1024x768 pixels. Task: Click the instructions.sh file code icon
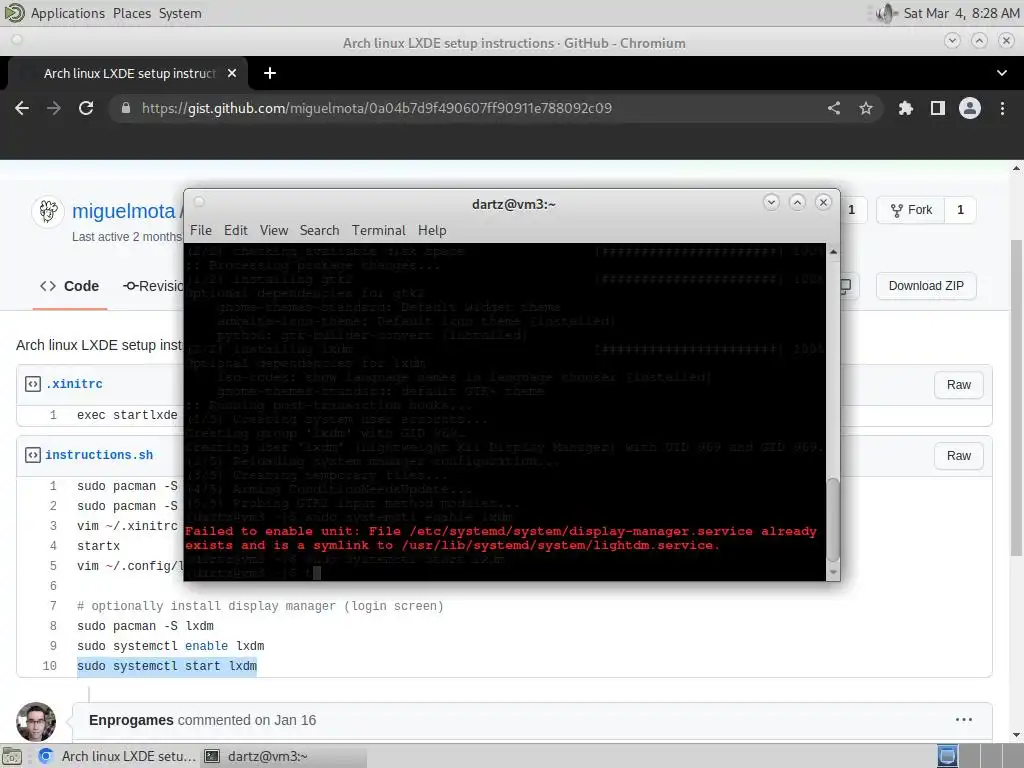33,455
